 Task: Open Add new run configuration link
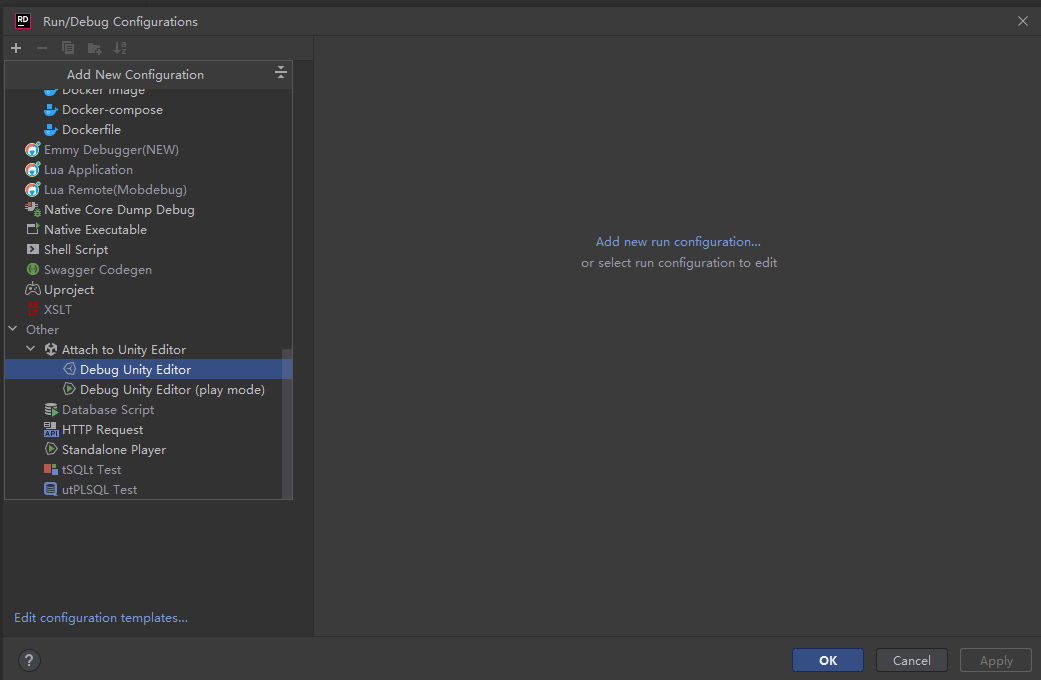point(678,242)
